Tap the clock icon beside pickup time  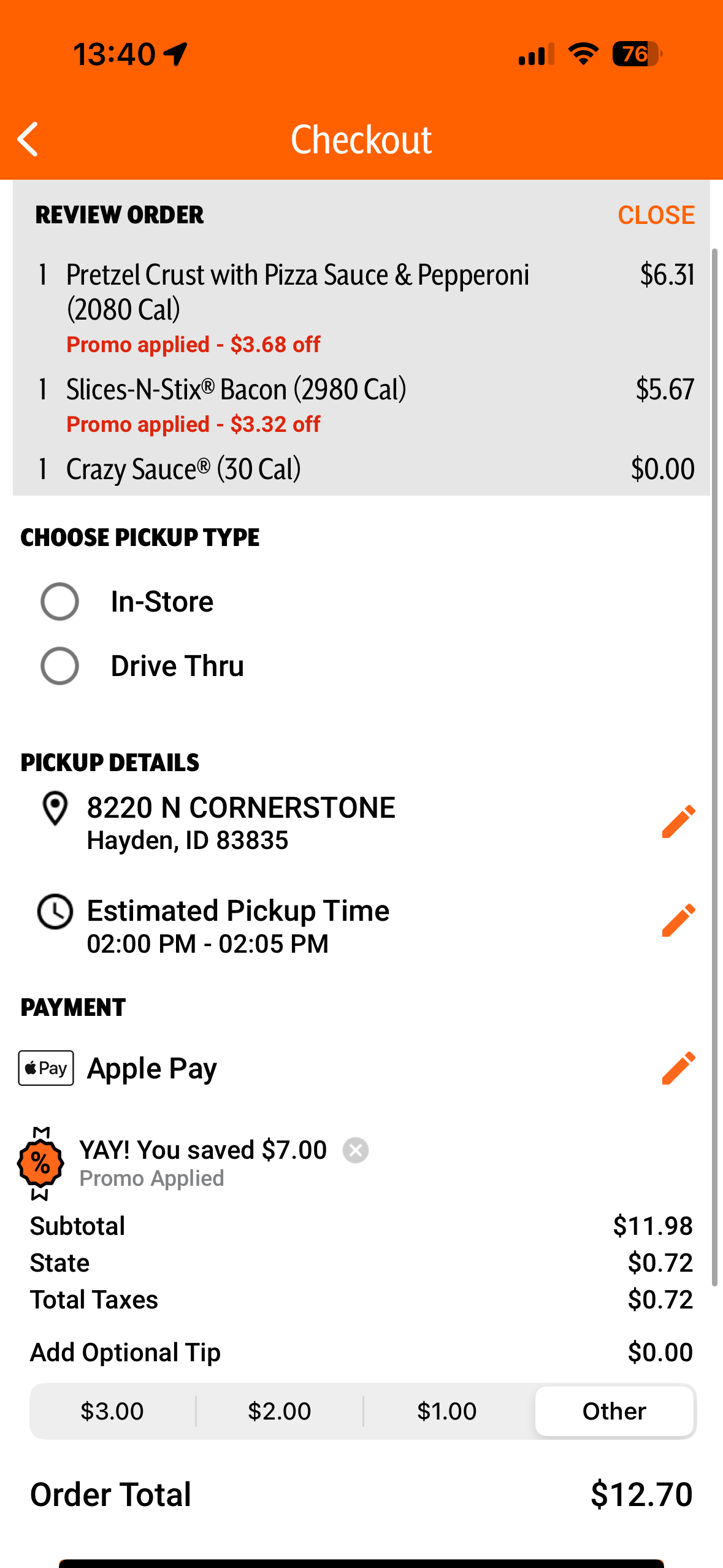(55, 912)
